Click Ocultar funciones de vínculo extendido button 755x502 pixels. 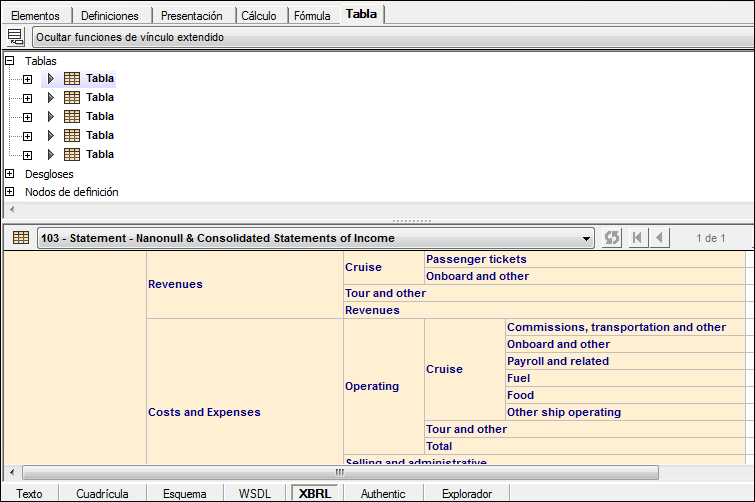pos(130,37)
